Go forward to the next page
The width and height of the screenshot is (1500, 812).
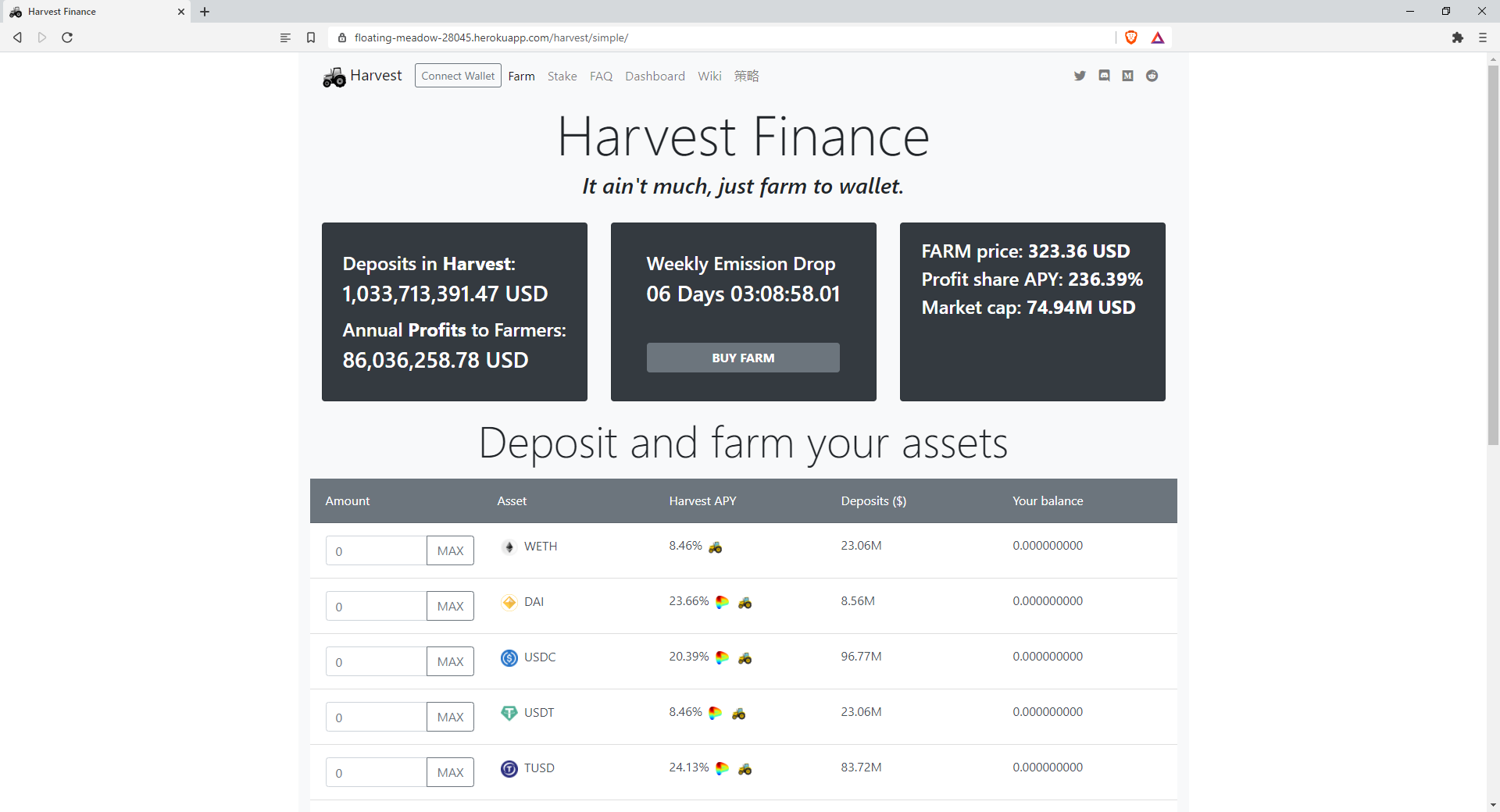coord(42,37)
